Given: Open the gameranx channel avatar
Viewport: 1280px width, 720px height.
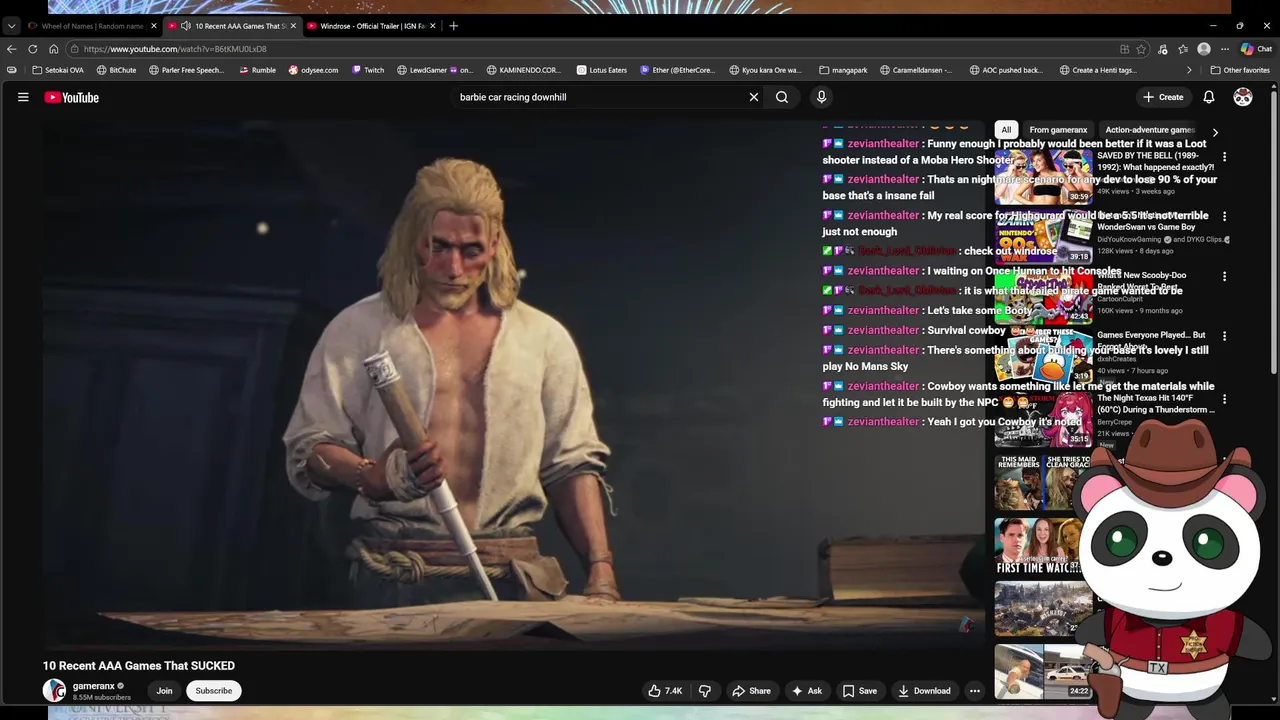Looking at the screenshot, I should tap(54, 690).
